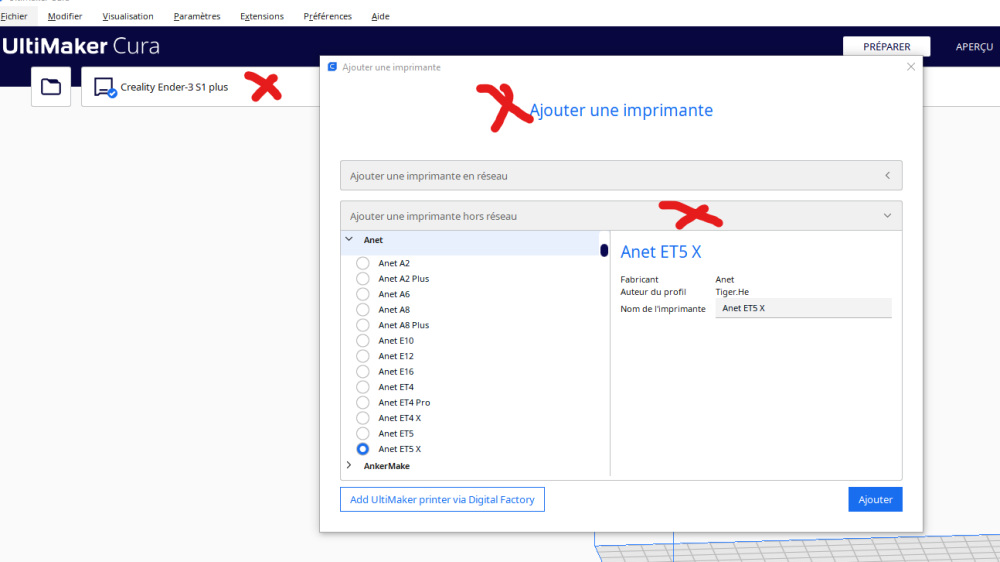Open the Visualisation menu
This screenshot has height=562, width=1000.
[x=128, y=16]
